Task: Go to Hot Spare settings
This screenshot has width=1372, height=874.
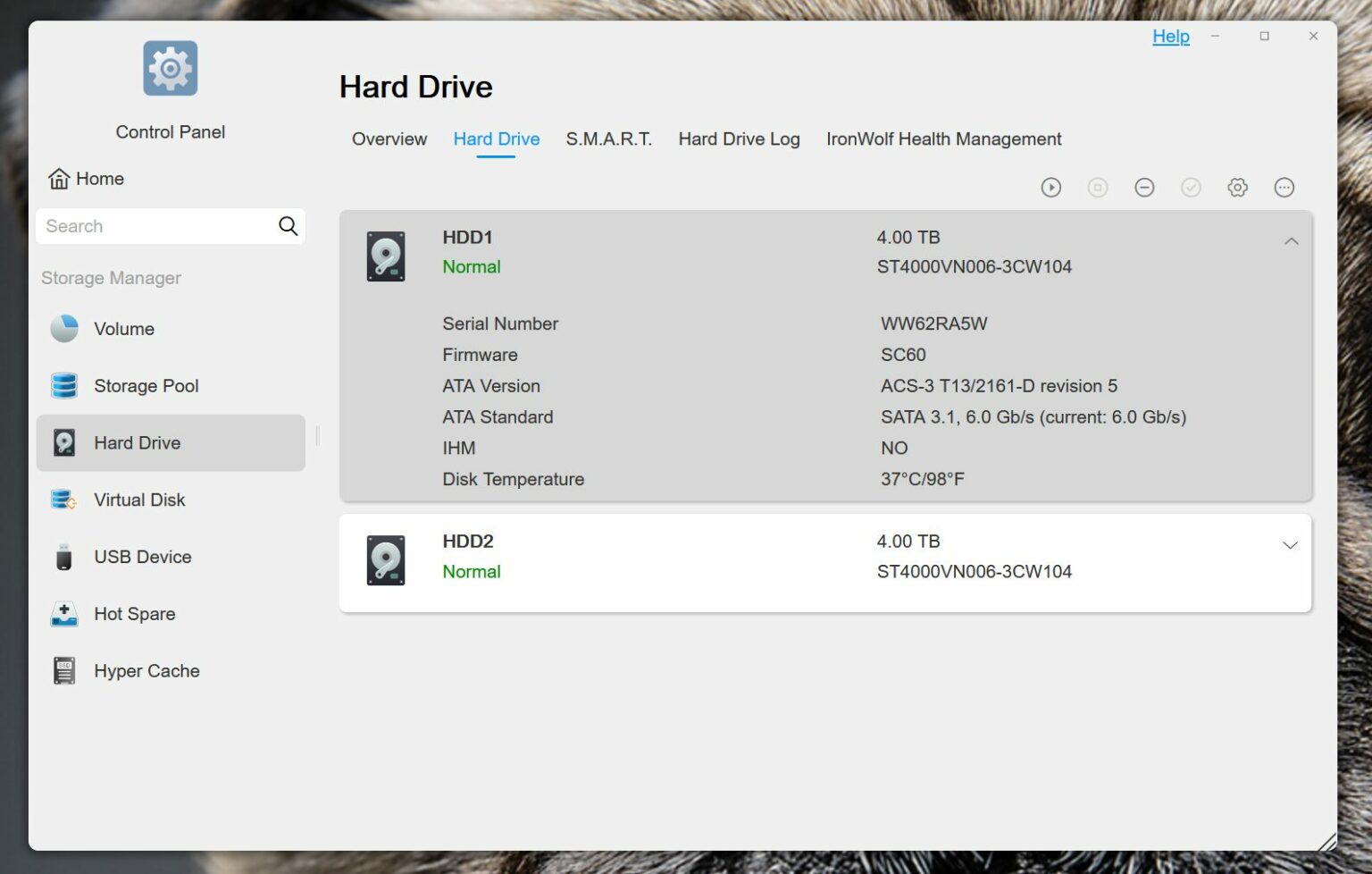Action: point(134,614)
